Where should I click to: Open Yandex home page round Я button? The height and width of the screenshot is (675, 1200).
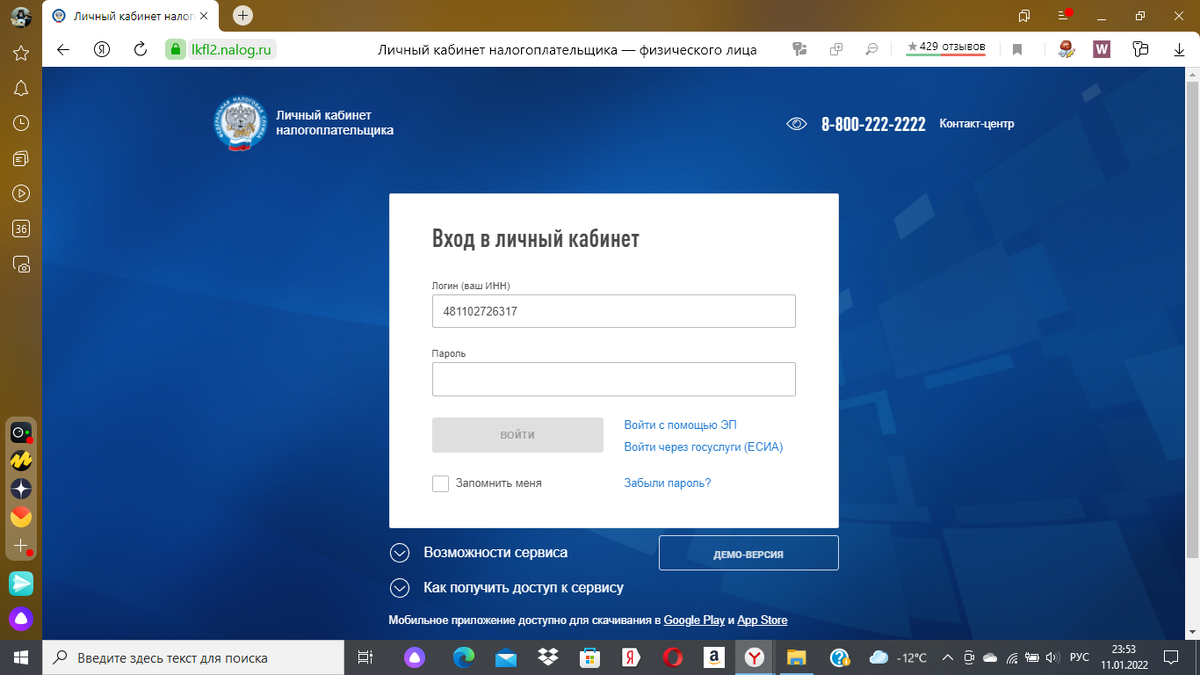101,49
